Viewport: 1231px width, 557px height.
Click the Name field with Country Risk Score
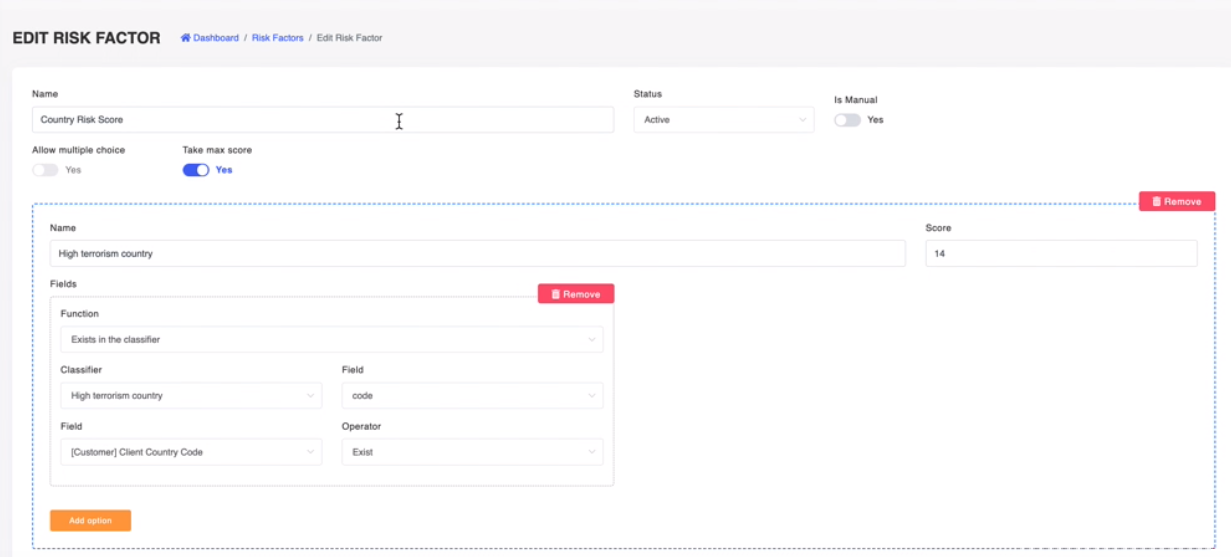click(322, 120)
